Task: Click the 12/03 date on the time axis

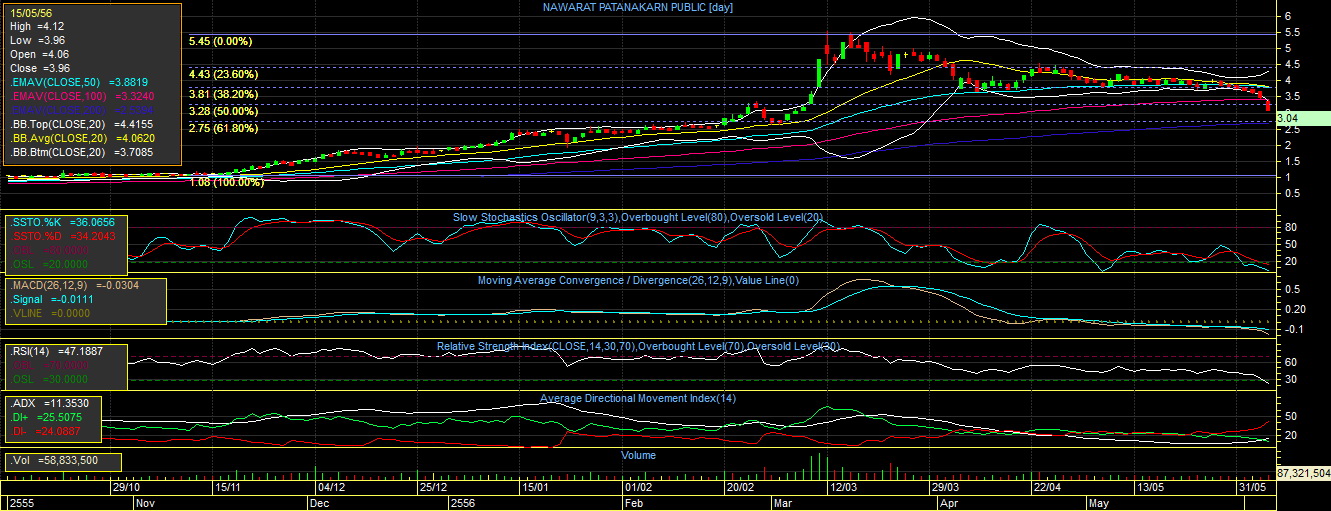Action: 844,488
